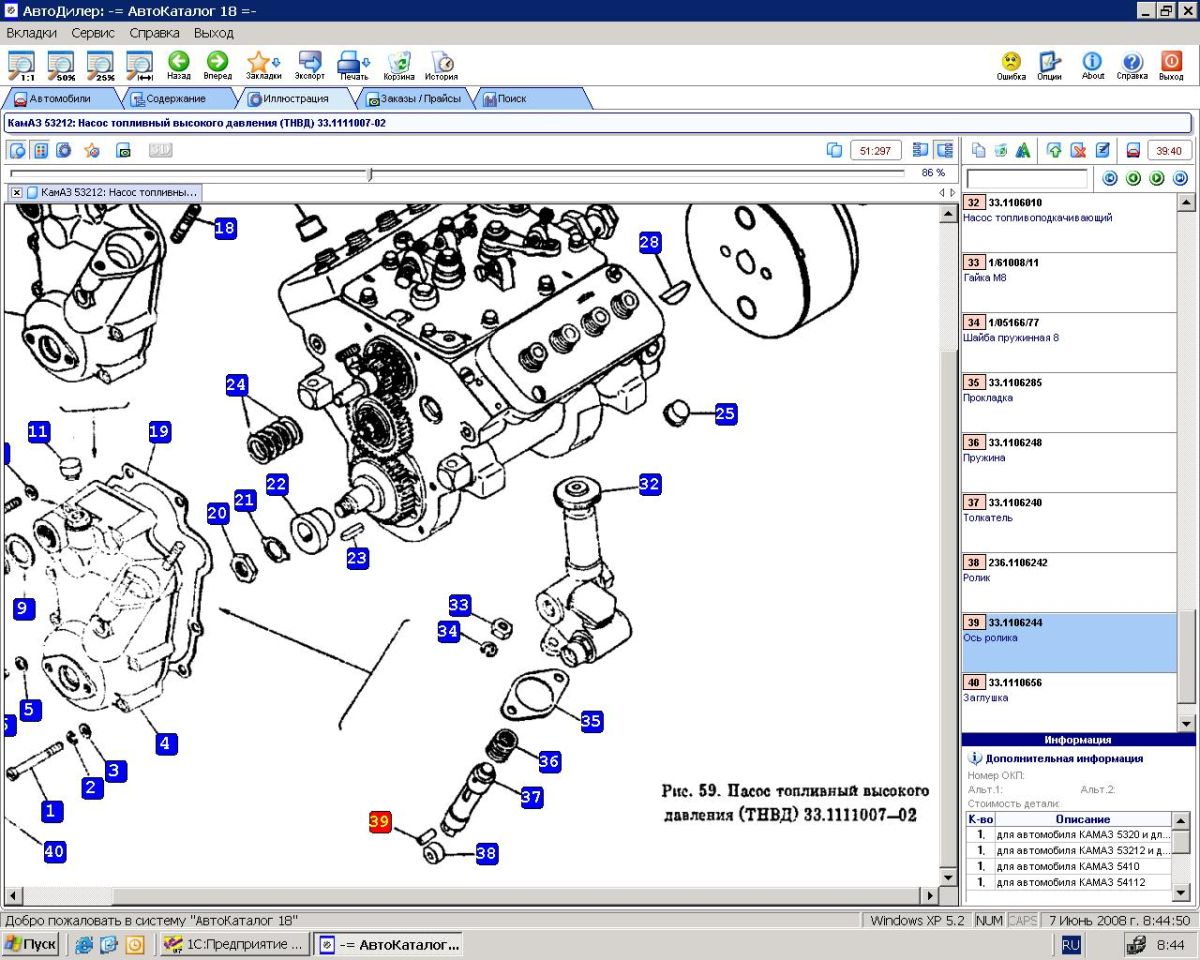The image size is (1200, 960).
Task: Set illustration zoom to 50%
Action: click(61, 66)
